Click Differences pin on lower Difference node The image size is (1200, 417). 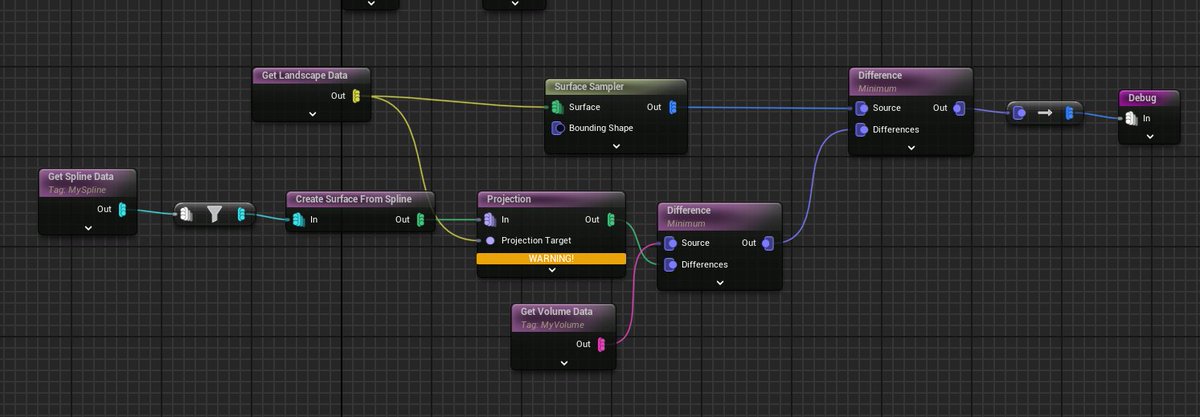[670, 264]
